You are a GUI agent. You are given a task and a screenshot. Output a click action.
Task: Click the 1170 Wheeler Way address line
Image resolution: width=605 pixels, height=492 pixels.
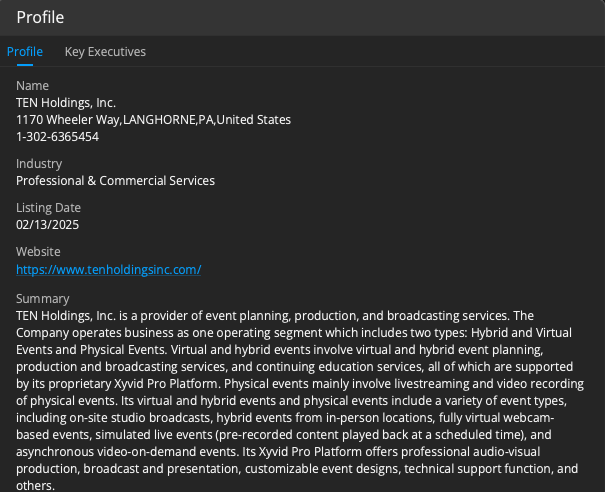(x=154, y=120)
